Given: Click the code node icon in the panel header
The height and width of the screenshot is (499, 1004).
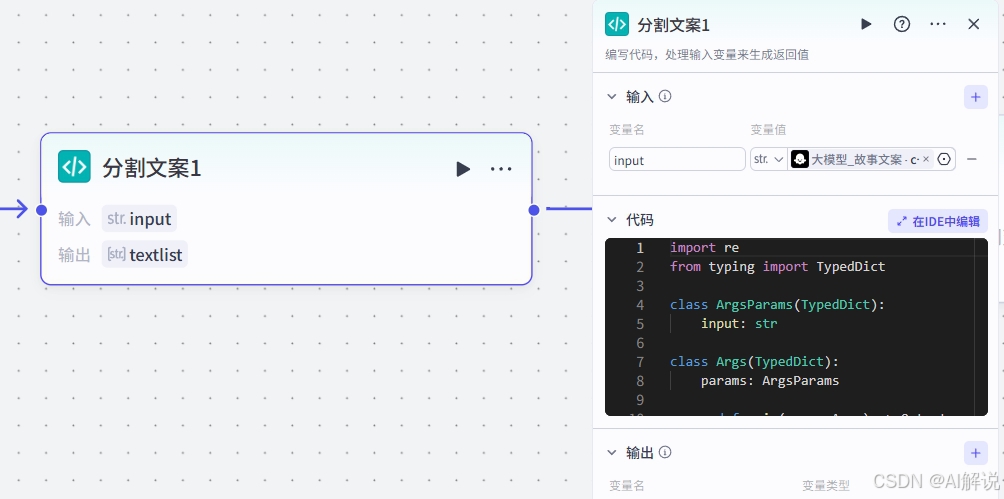Looking at the screenshot, I should pos(617,24).
